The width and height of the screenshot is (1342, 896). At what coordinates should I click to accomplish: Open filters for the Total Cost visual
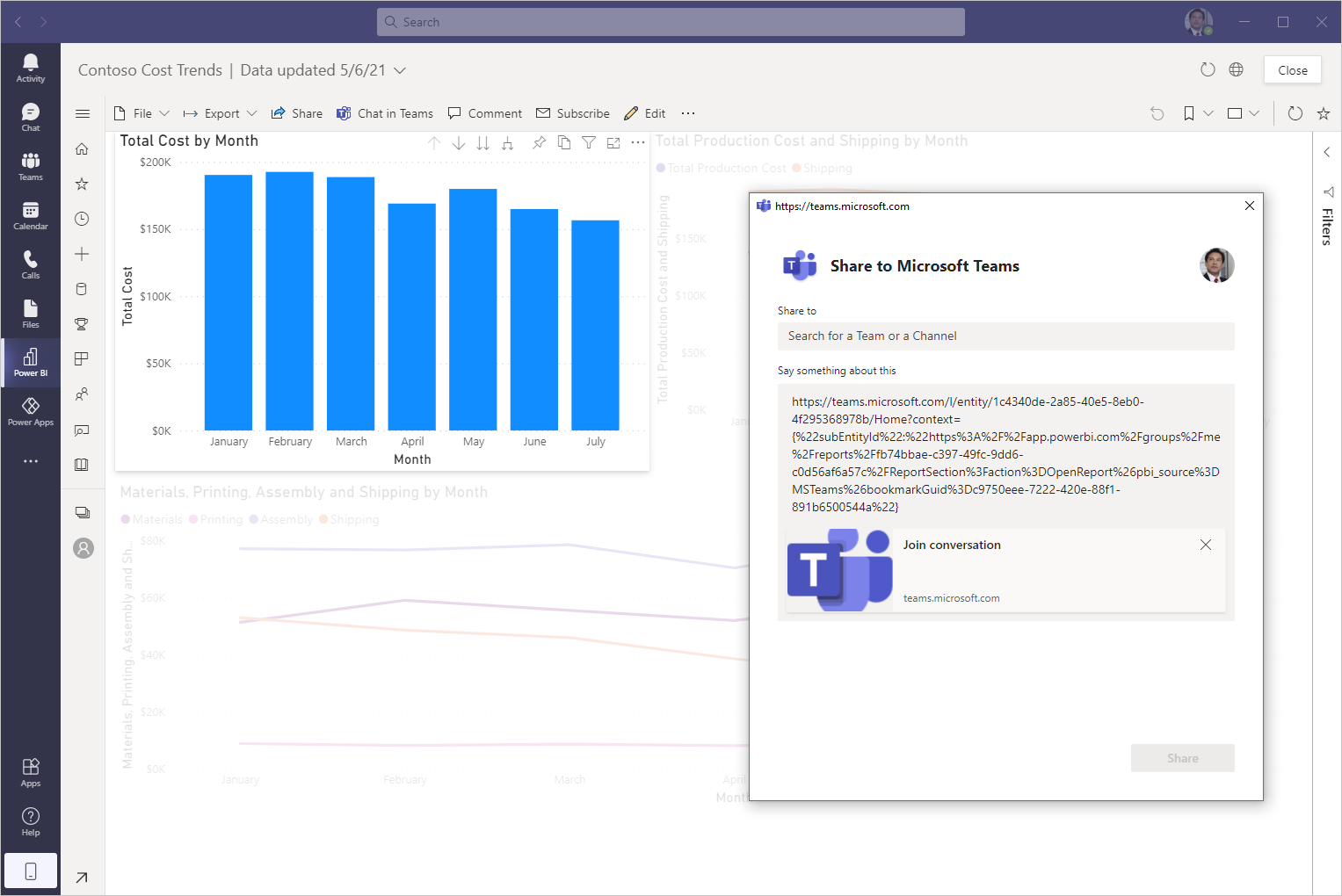(x=588, y=142)
